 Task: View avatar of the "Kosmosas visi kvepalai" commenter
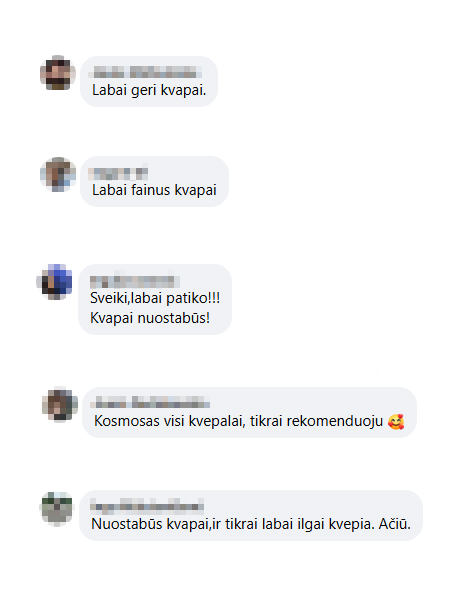60,404
